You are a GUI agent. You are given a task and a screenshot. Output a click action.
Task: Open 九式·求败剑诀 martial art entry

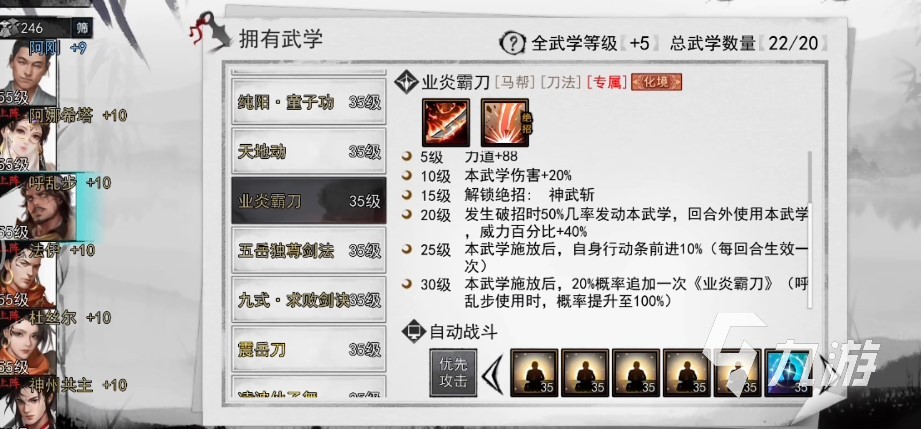pos(308,300)
